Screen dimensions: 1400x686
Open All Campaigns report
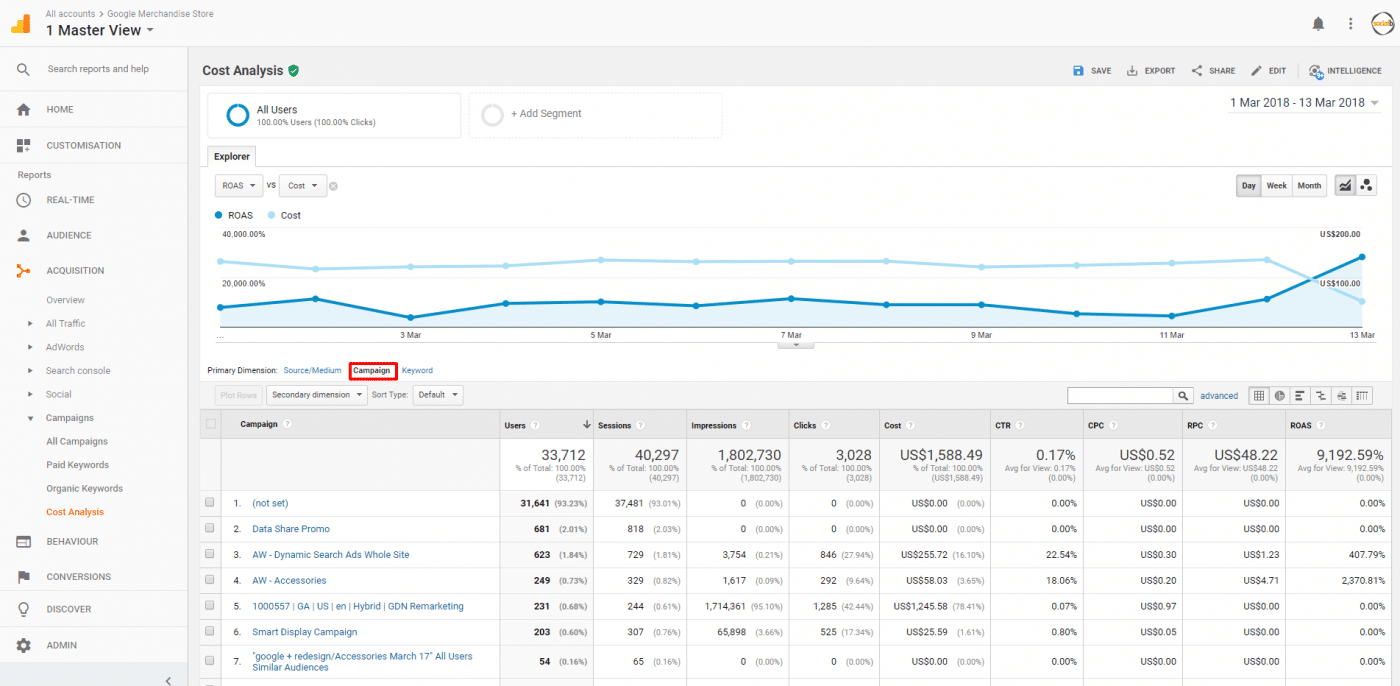tap(77, 442)
